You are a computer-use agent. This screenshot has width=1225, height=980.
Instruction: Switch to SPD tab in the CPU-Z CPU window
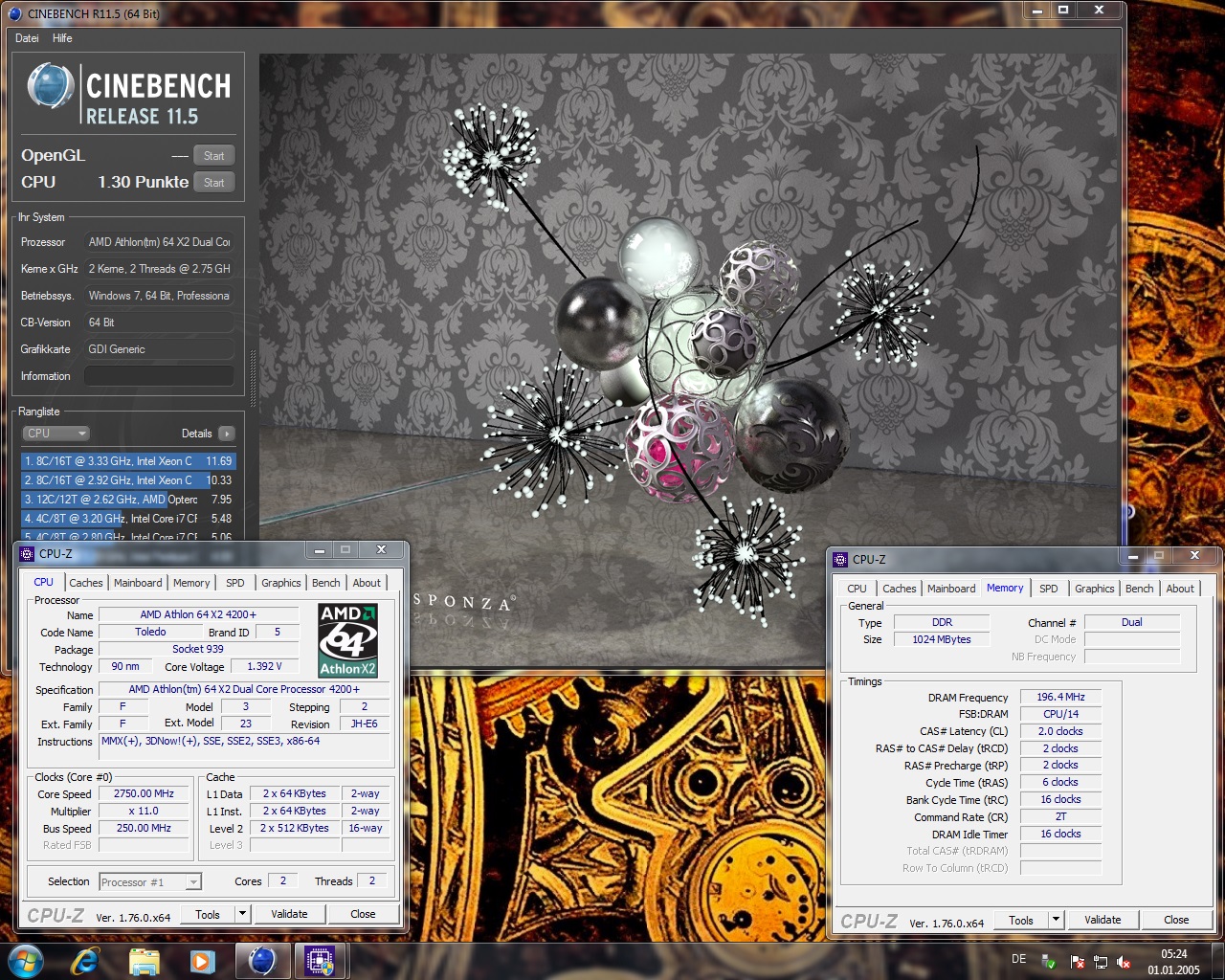(234, 583)
